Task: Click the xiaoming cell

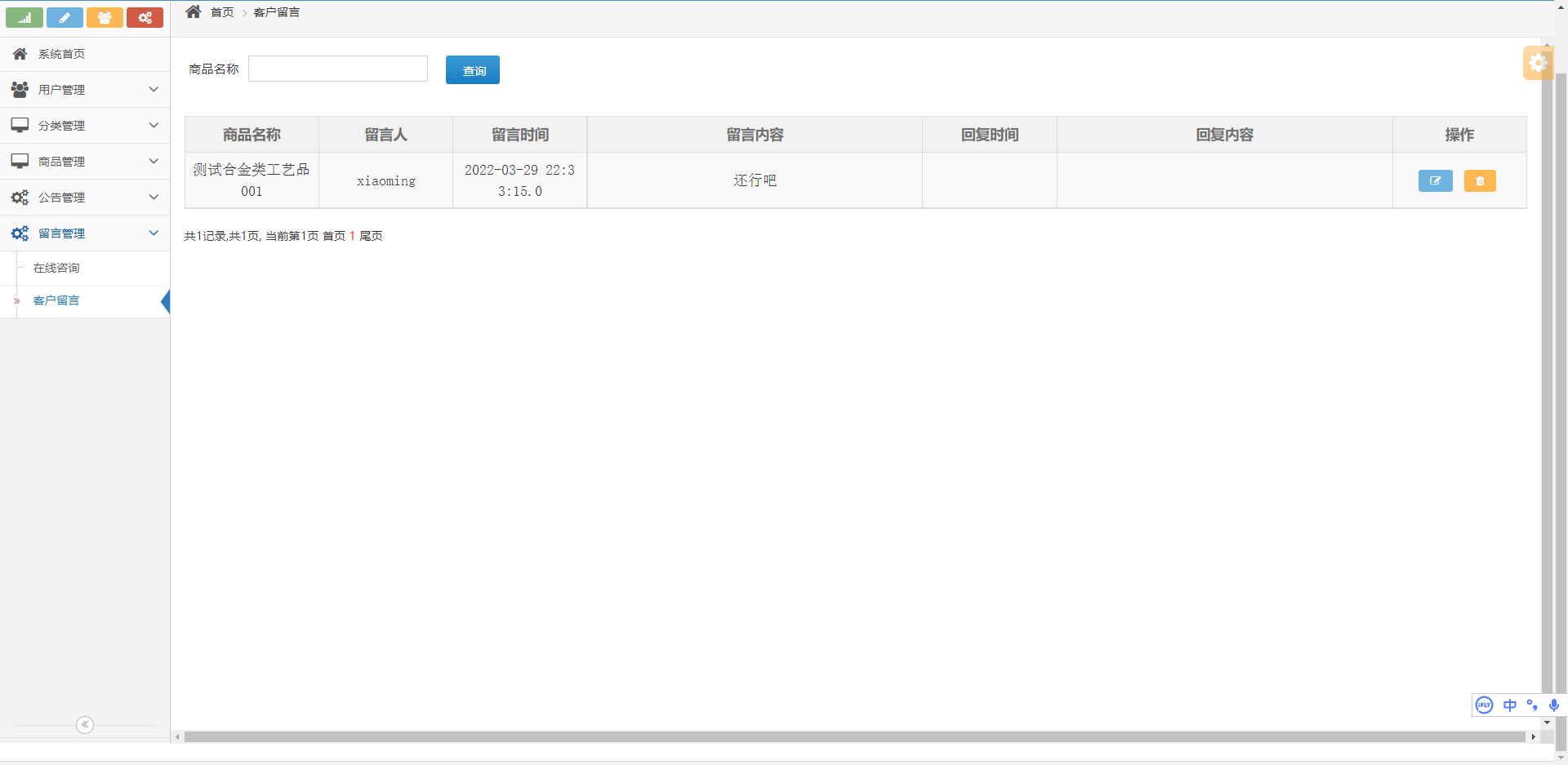Action: (385, 180)
